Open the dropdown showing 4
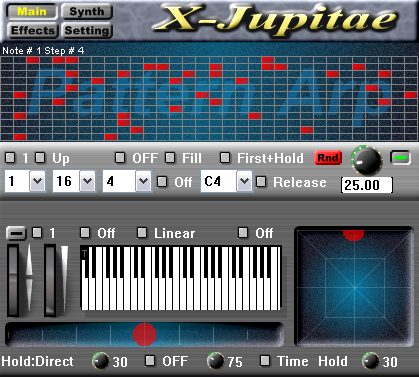The height and width of the screenshot is (377, 419). pyautogui.click(x=127, y=181)
